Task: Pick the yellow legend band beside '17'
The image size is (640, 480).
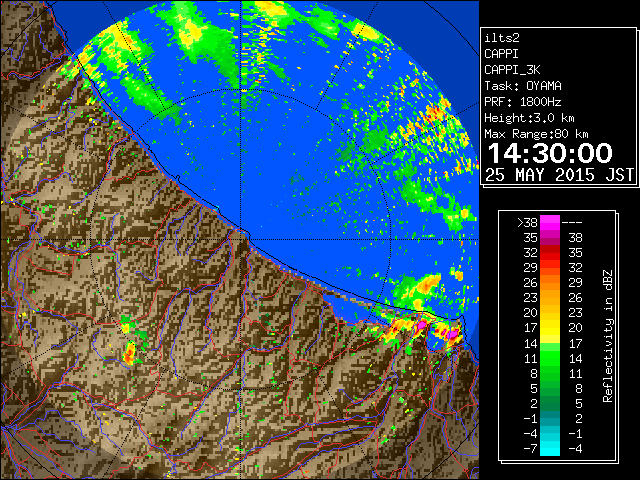Action: pos(550,328)
